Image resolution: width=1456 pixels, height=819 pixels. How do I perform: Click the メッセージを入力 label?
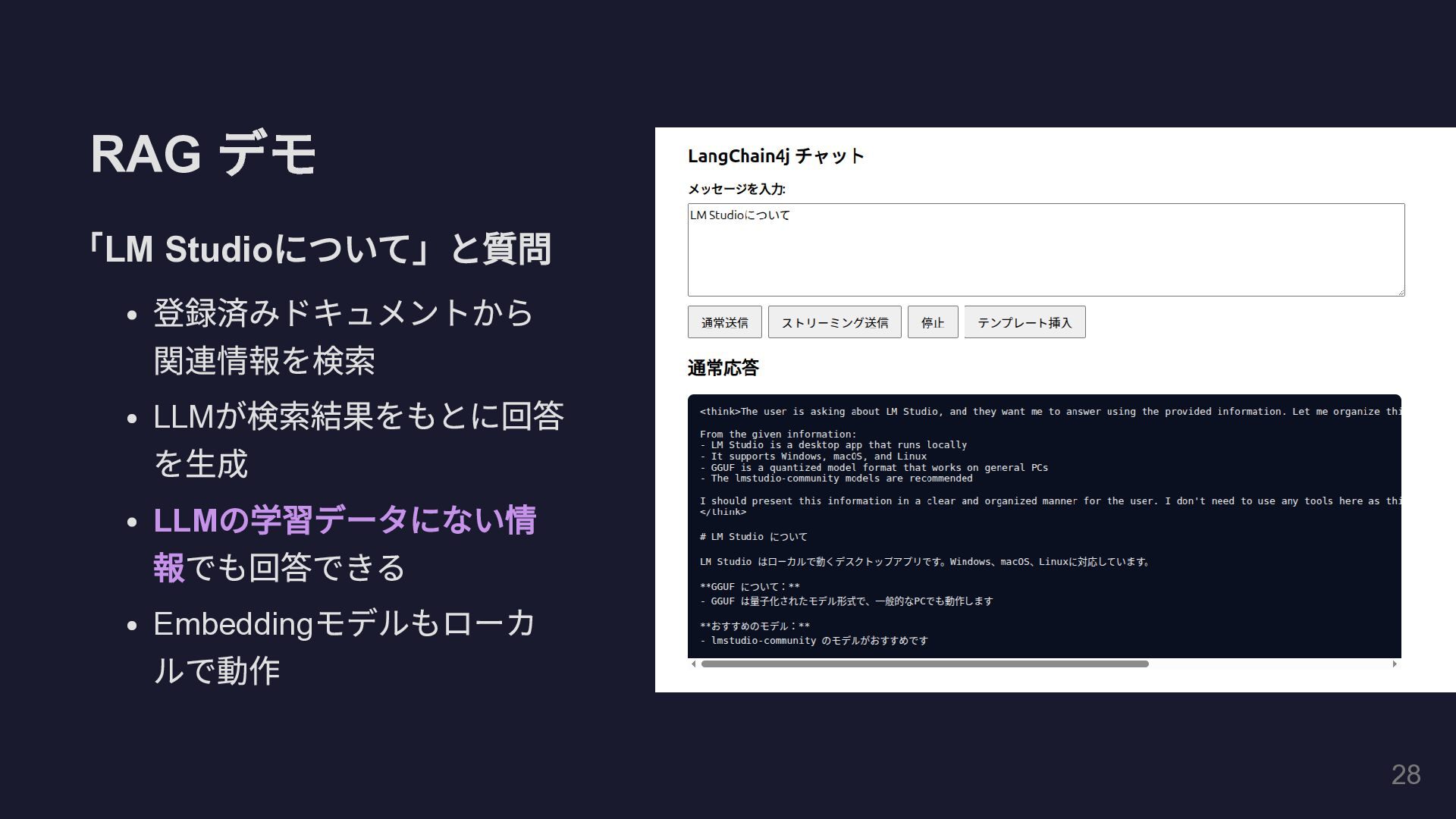click(x=736, y=190)
